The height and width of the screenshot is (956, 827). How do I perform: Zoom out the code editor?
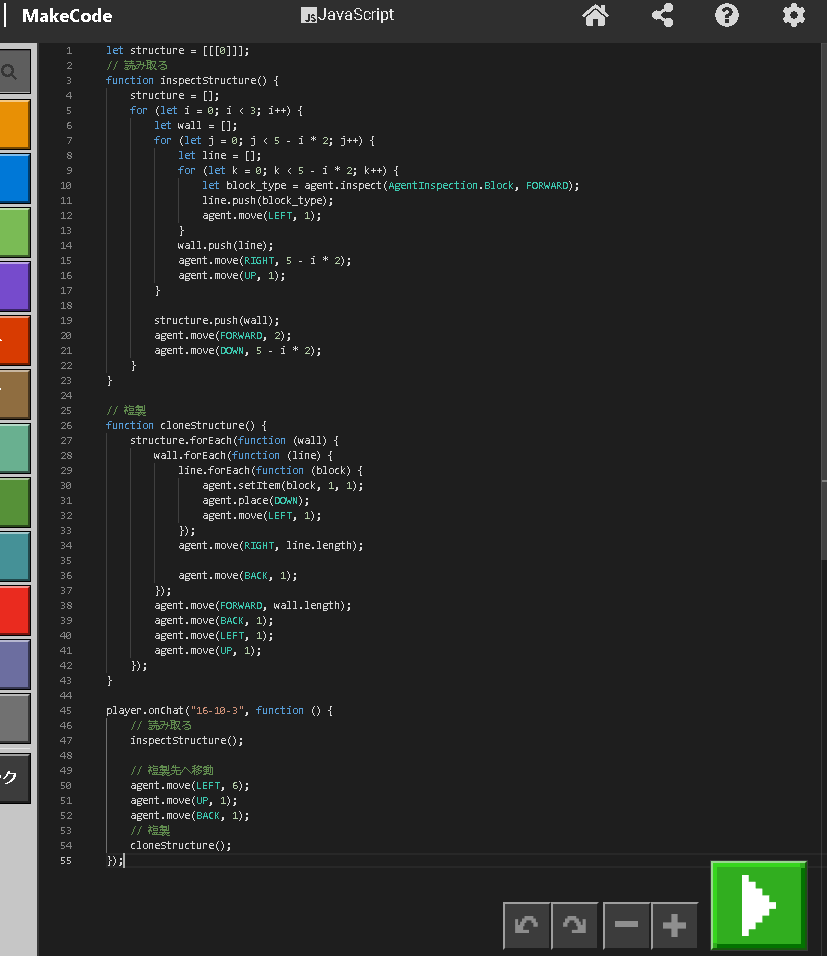626,925
